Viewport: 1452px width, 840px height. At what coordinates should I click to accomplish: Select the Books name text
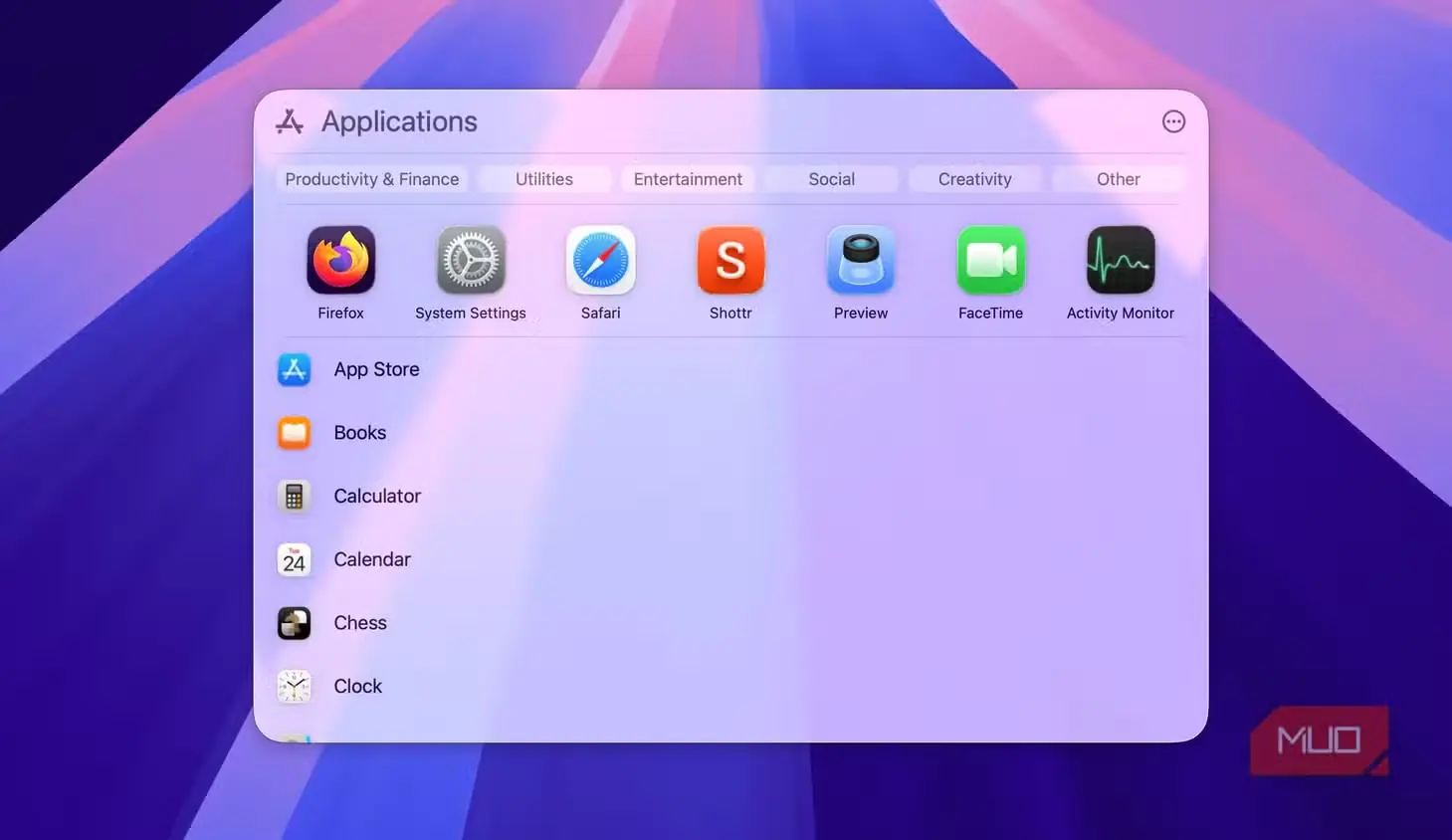tap(360, 433)
